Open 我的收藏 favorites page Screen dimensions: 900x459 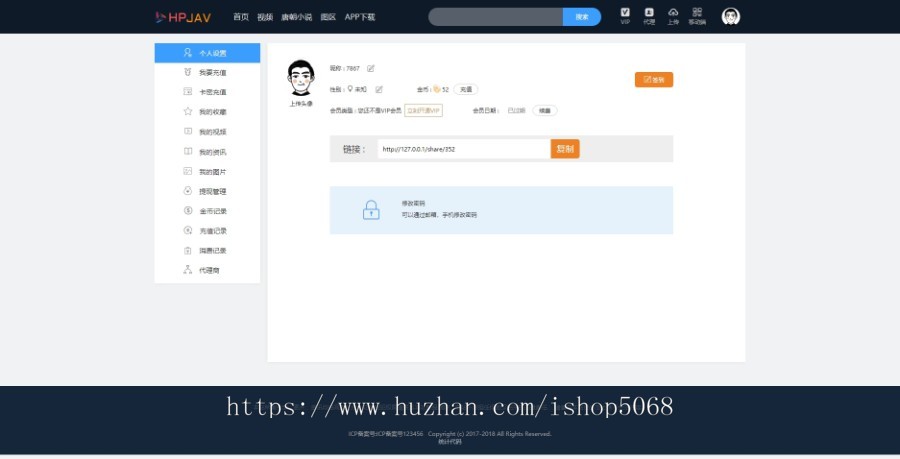click(207, 112)
